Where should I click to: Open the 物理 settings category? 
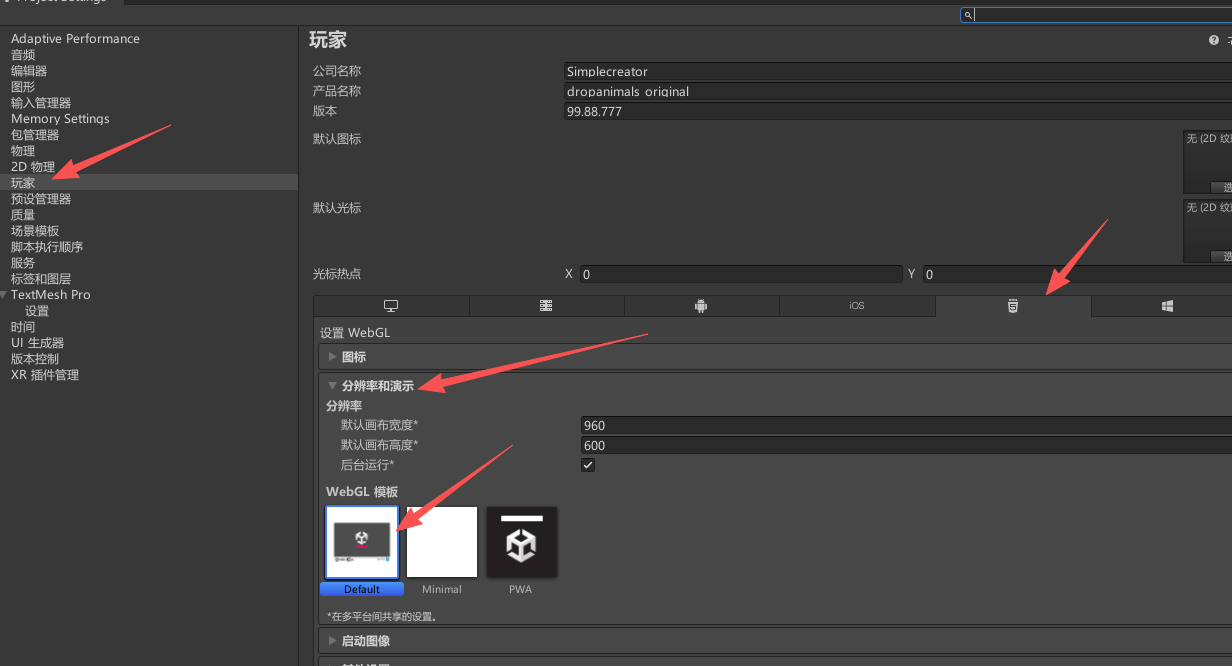click(x=23, y=151)
